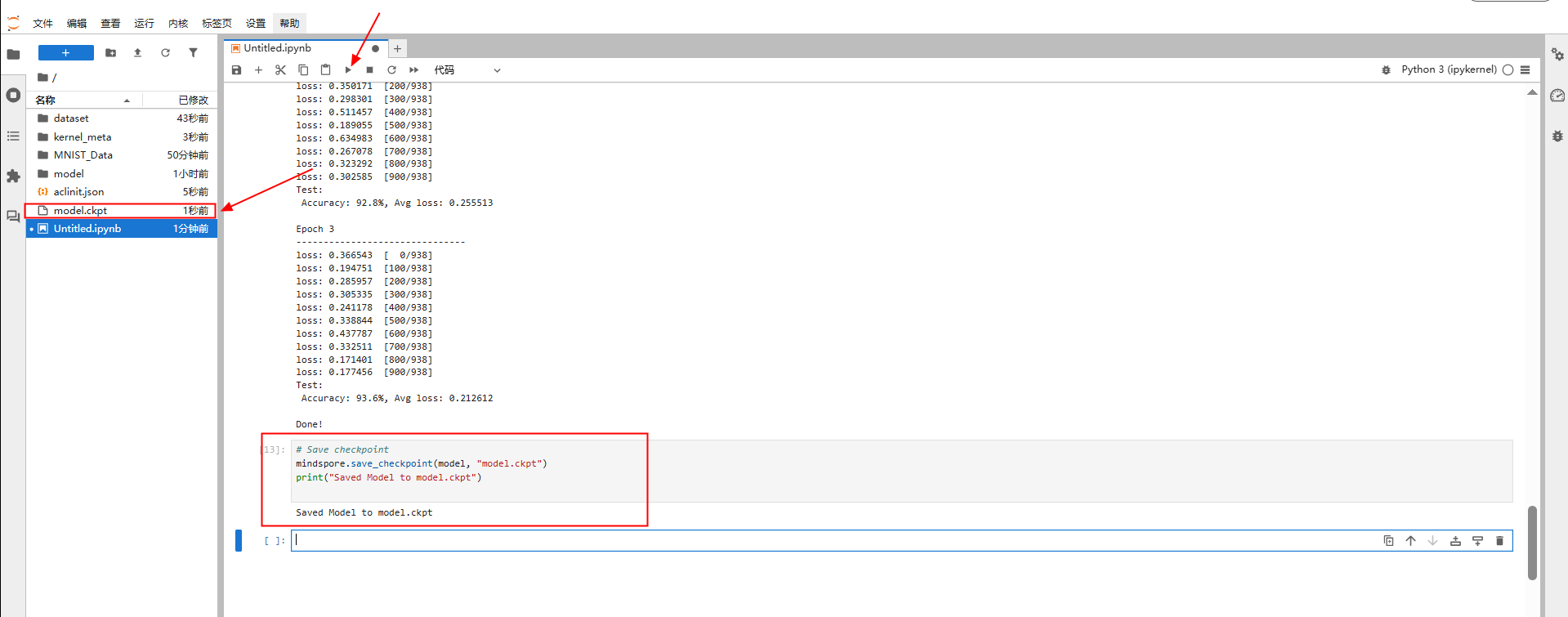Open the cell type dropdown showing 代码

[x=467, y=70]
